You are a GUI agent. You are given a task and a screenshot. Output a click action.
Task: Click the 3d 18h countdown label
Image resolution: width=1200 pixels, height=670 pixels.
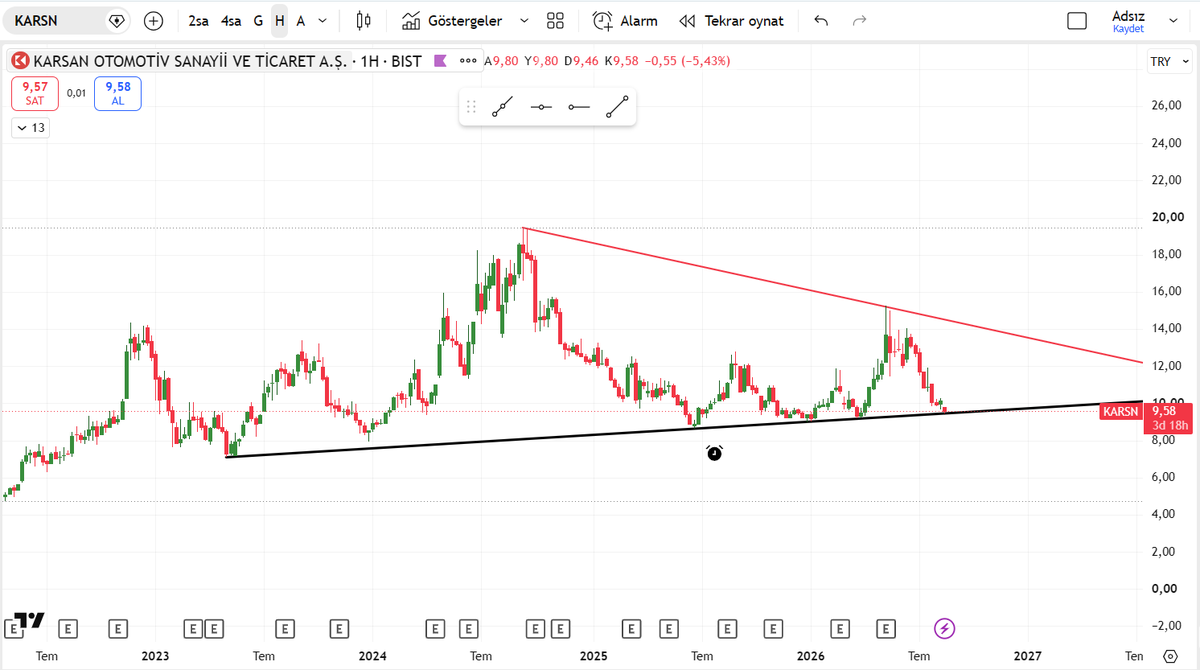pyautogui.click(x=1169, y=425)
